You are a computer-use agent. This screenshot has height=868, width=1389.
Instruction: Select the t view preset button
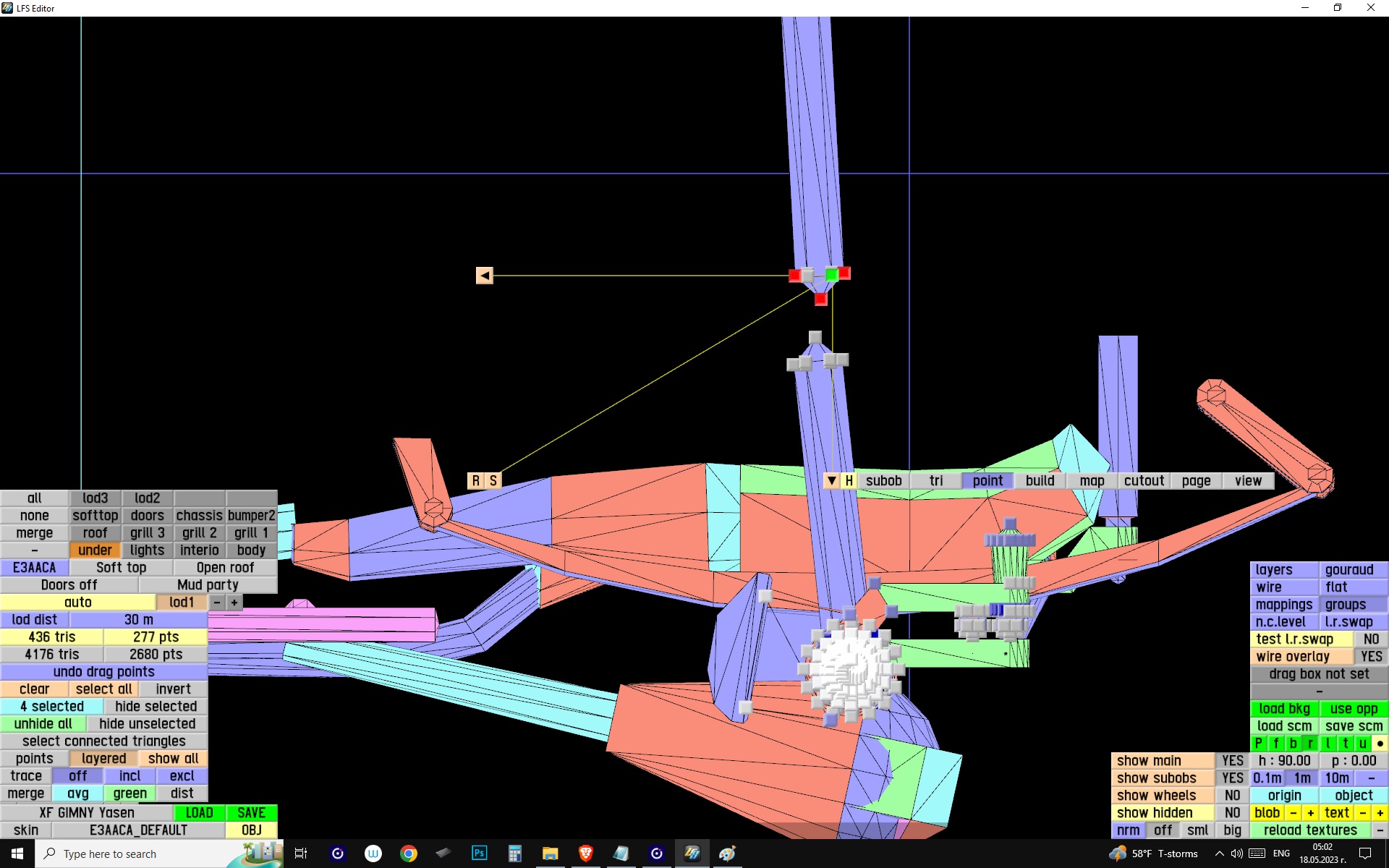(1345, 744)
